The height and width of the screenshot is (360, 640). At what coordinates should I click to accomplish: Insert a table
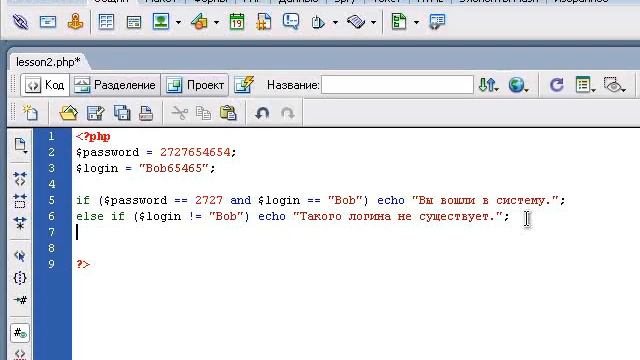coord(107,22)
